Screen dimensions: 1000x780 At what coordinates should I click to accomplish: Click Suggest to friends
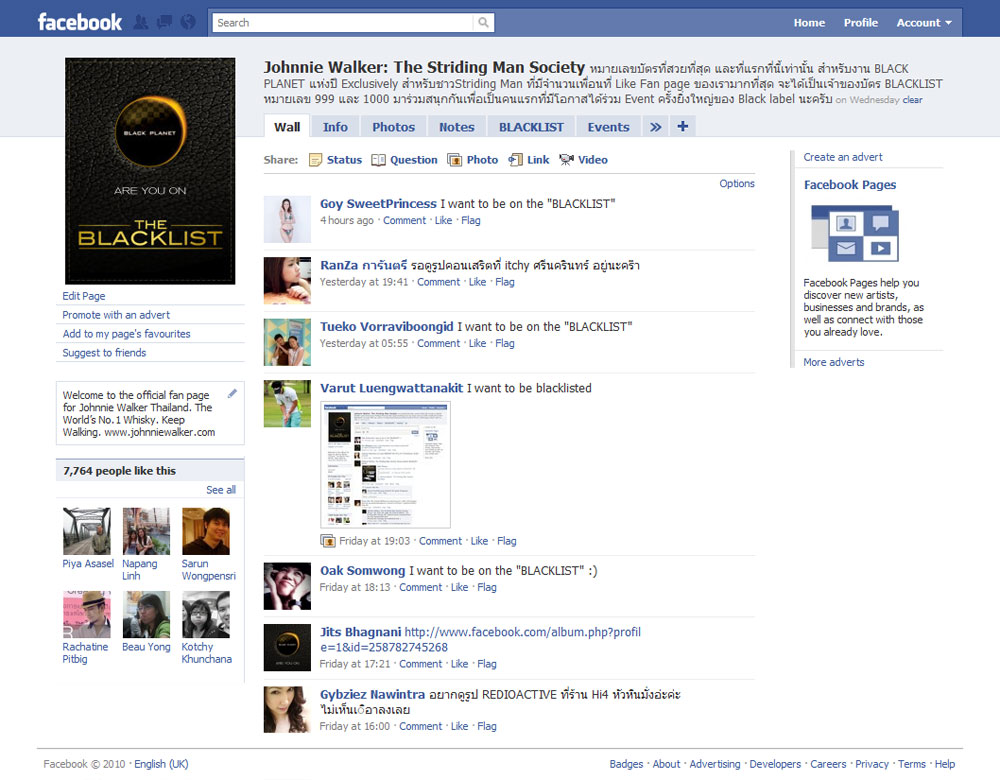pos(104,353)
